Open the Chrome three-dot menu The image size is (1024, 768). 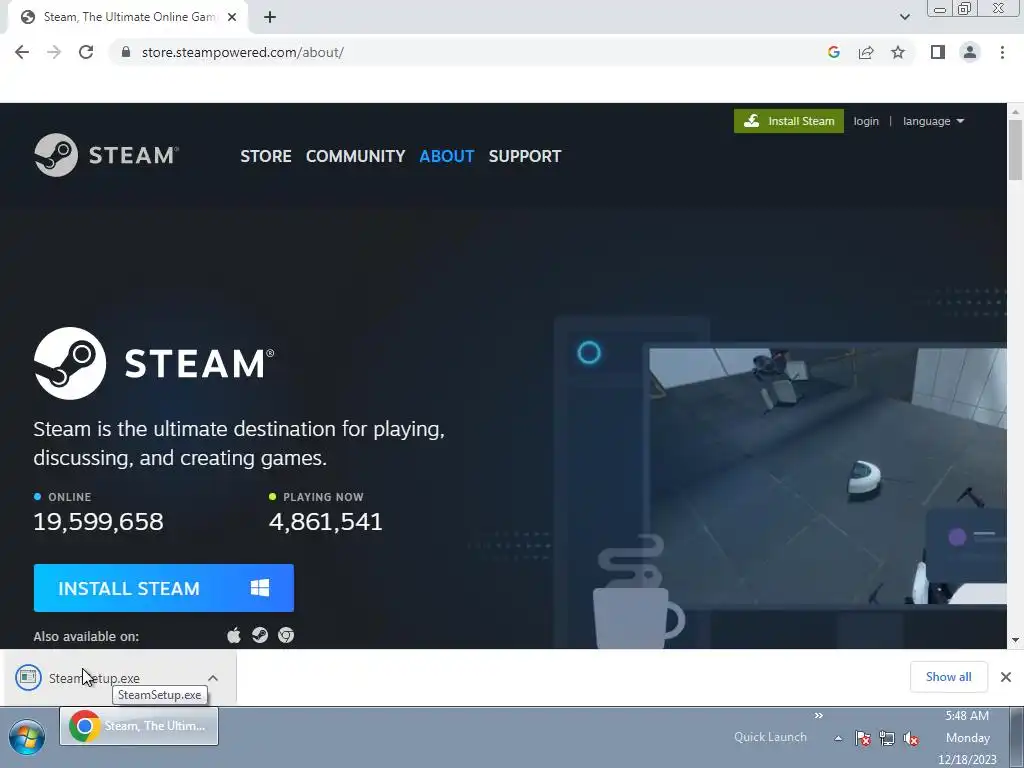click(1002, 52)
